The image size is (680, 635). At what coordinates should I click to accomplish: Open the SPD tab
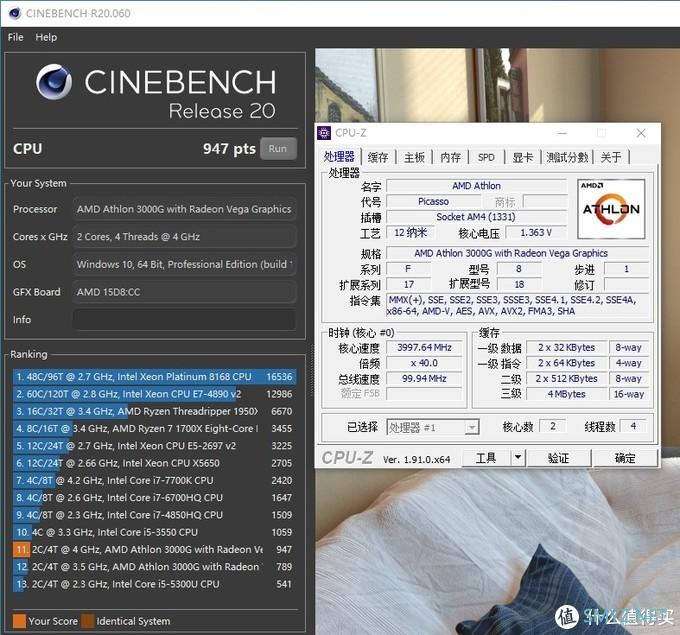point(486,157)
